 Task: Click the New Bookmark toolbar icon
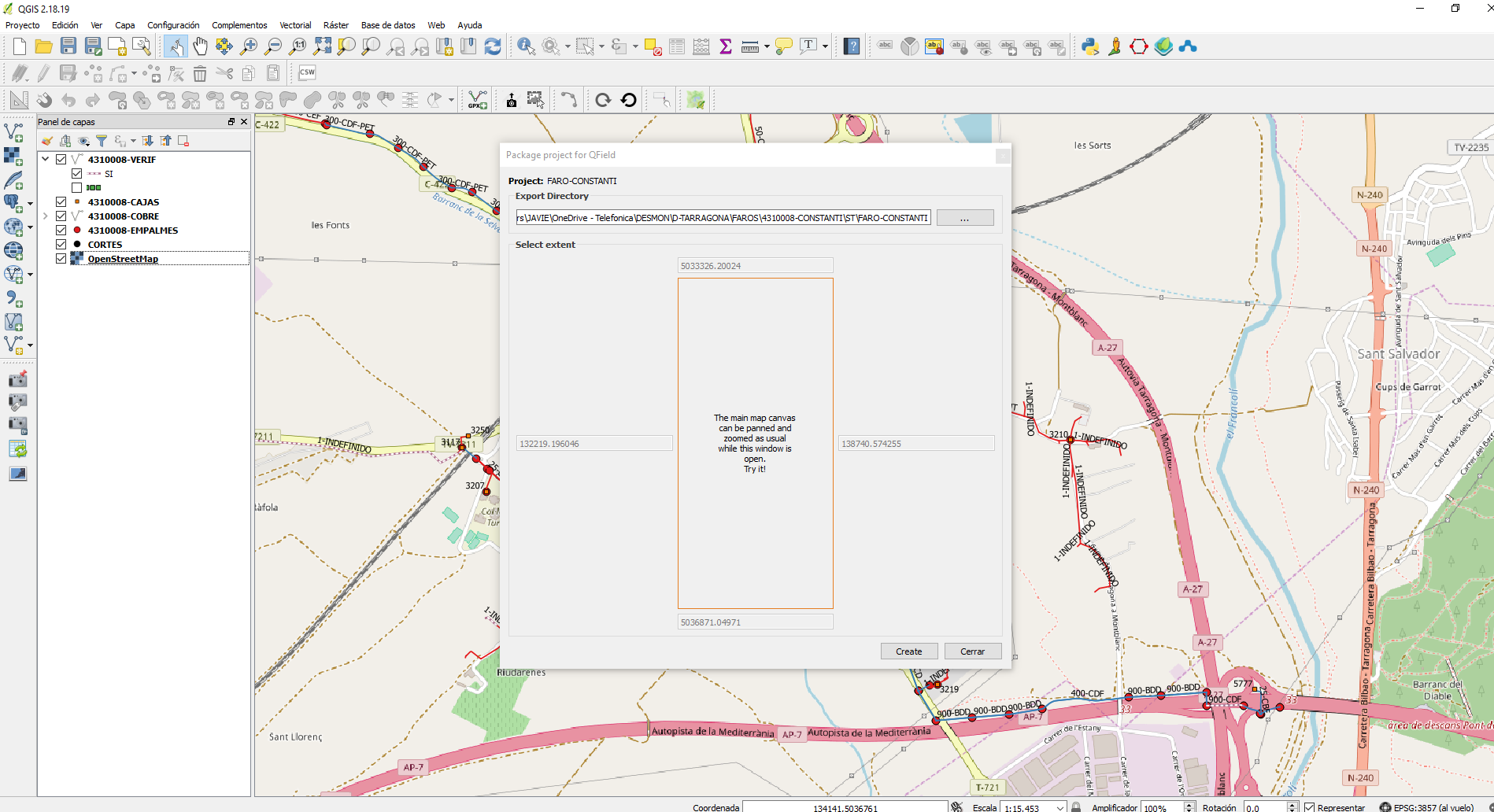(x=445, y=46)
